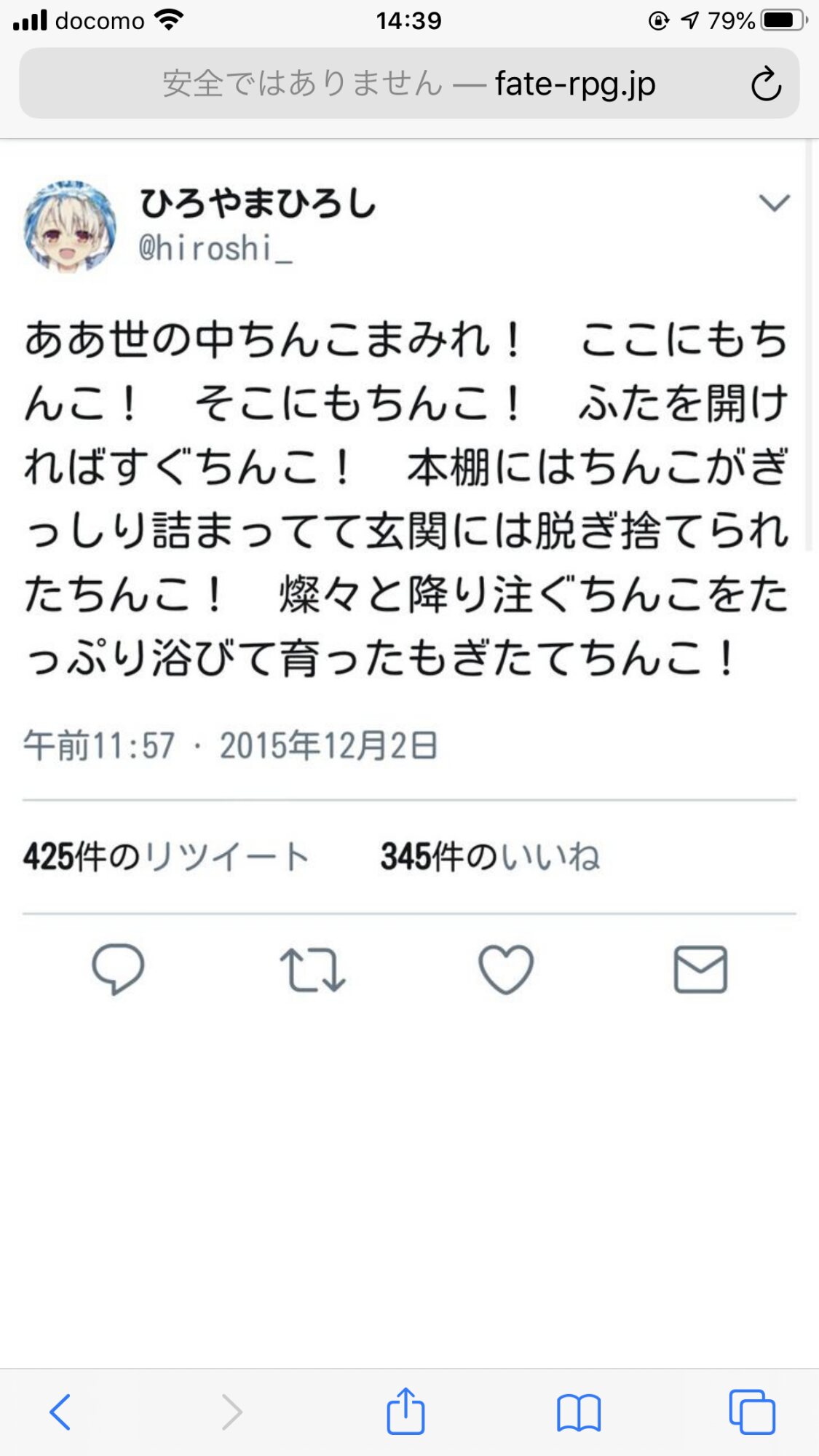The width and height of the screenshot is (819, 1456).
Task: Tap the ひろやまひろし display name
Action: click(258, 202)
